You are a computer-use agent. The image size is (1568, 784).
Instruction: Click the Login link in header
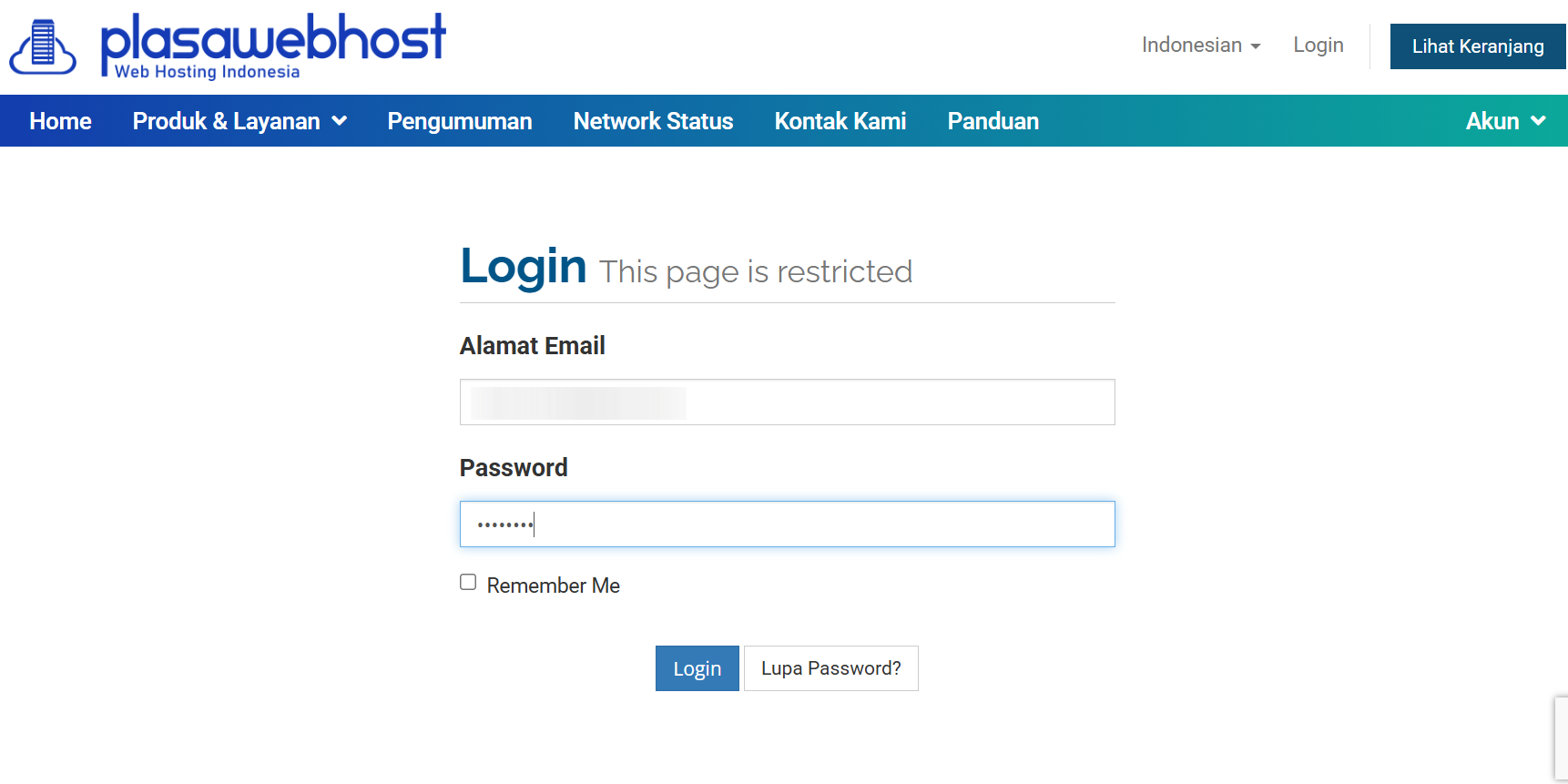1319,46
